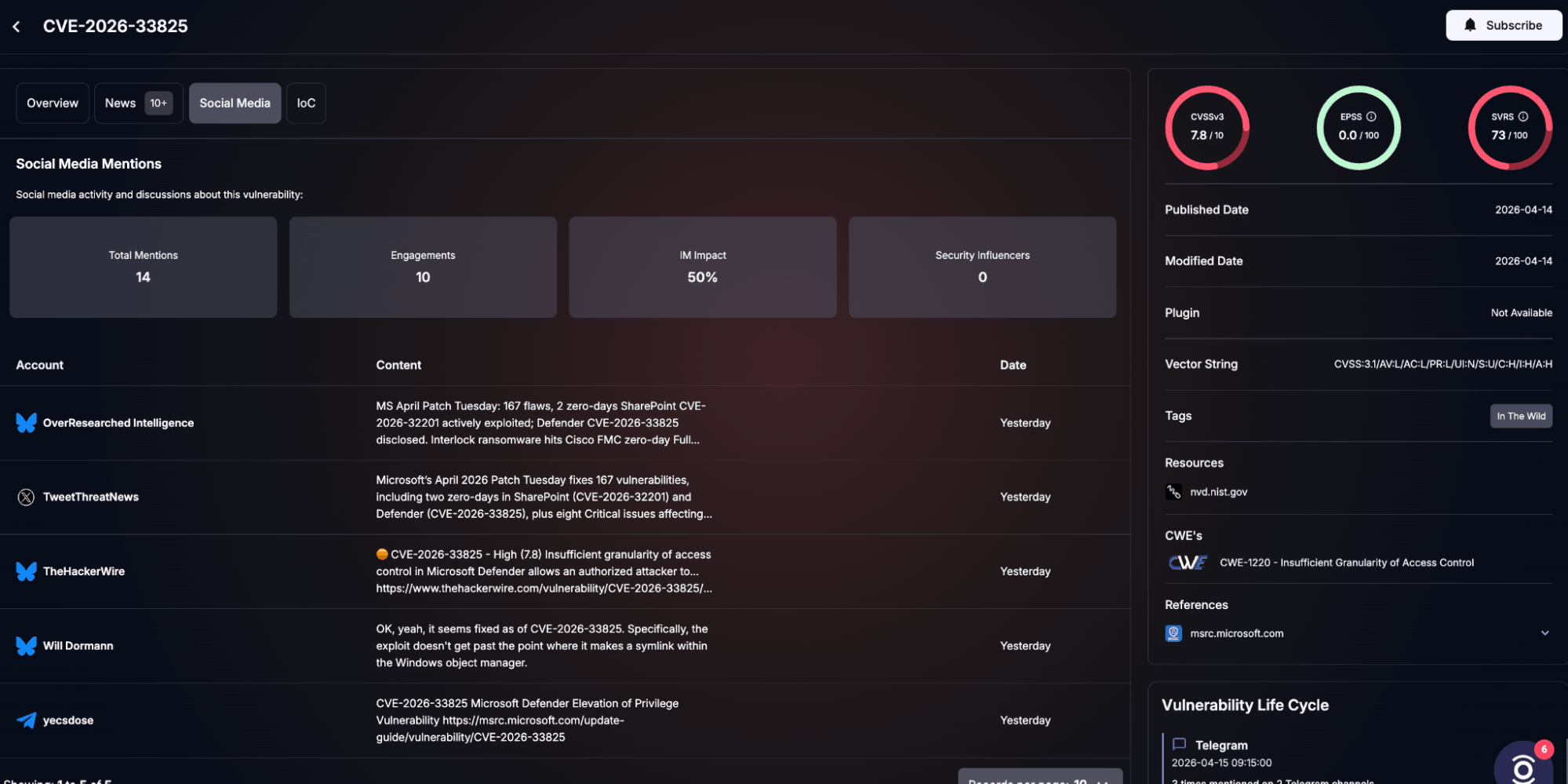This screenshot has height=784, width=1568.
Task: Click the CVSS:3.1 vector string value
Action: 1442,364
